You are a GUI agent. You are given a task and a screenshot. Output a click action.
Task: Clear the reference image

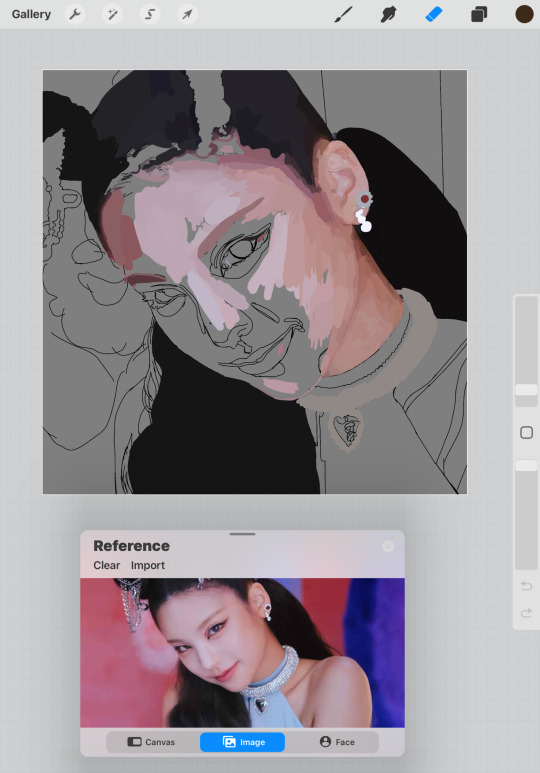[x=107, y=565]
